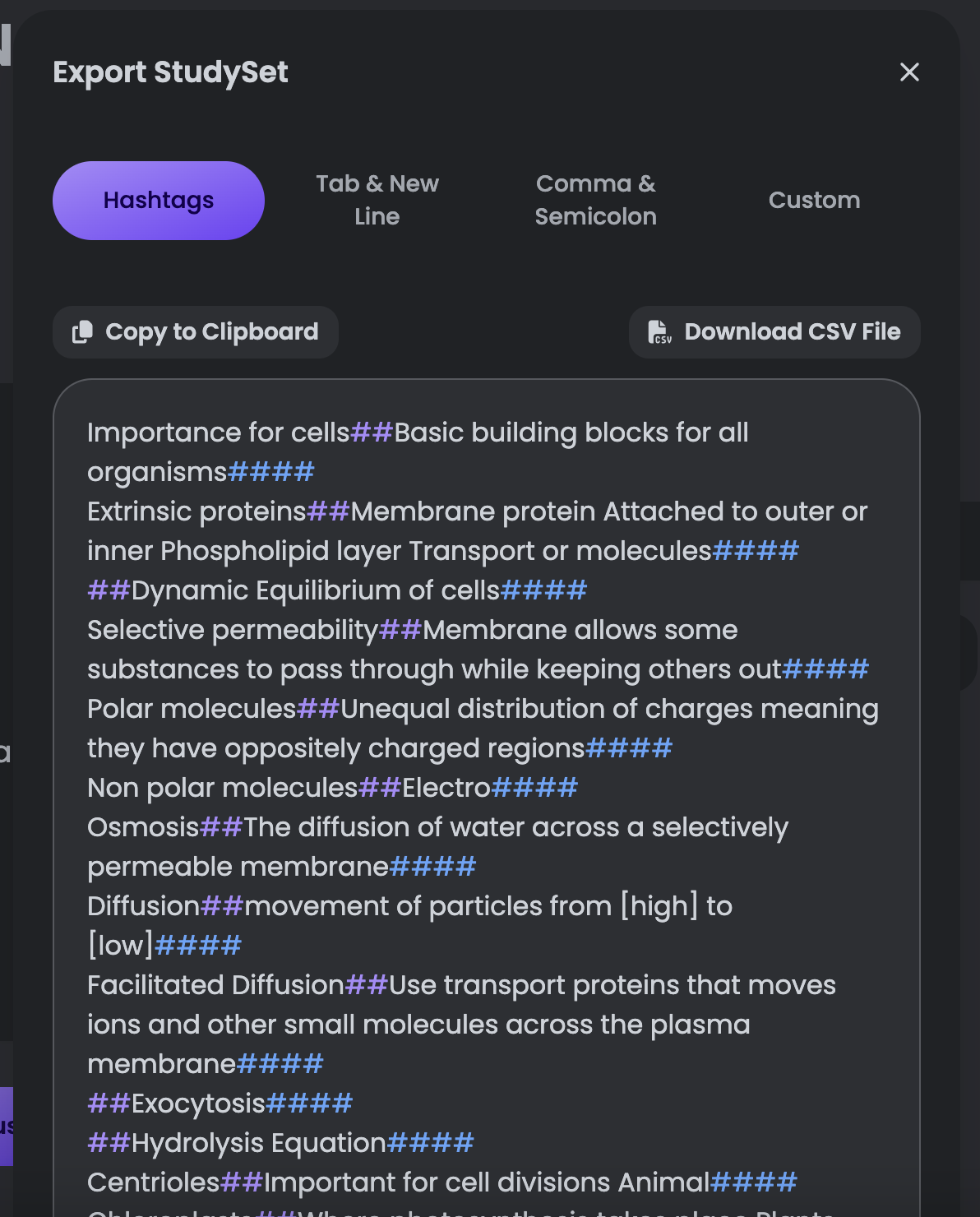Choose the Comma & Semicolon tab
The height and width of the screenshot is (1217, 980).
(595, 200)
